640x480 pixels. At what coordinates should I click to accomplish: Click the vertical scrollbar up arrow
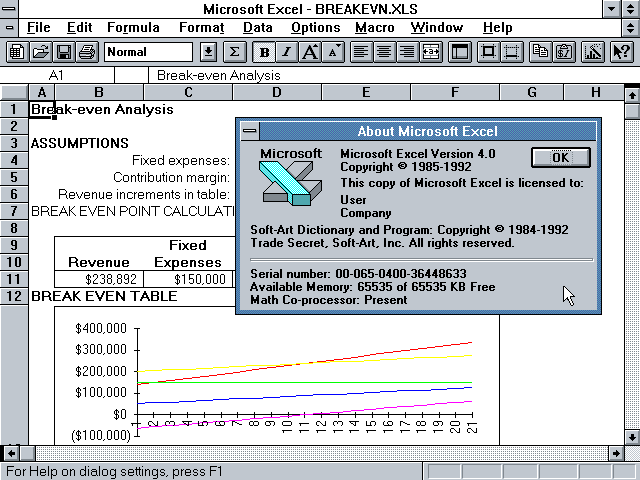(x=632, y=96)
